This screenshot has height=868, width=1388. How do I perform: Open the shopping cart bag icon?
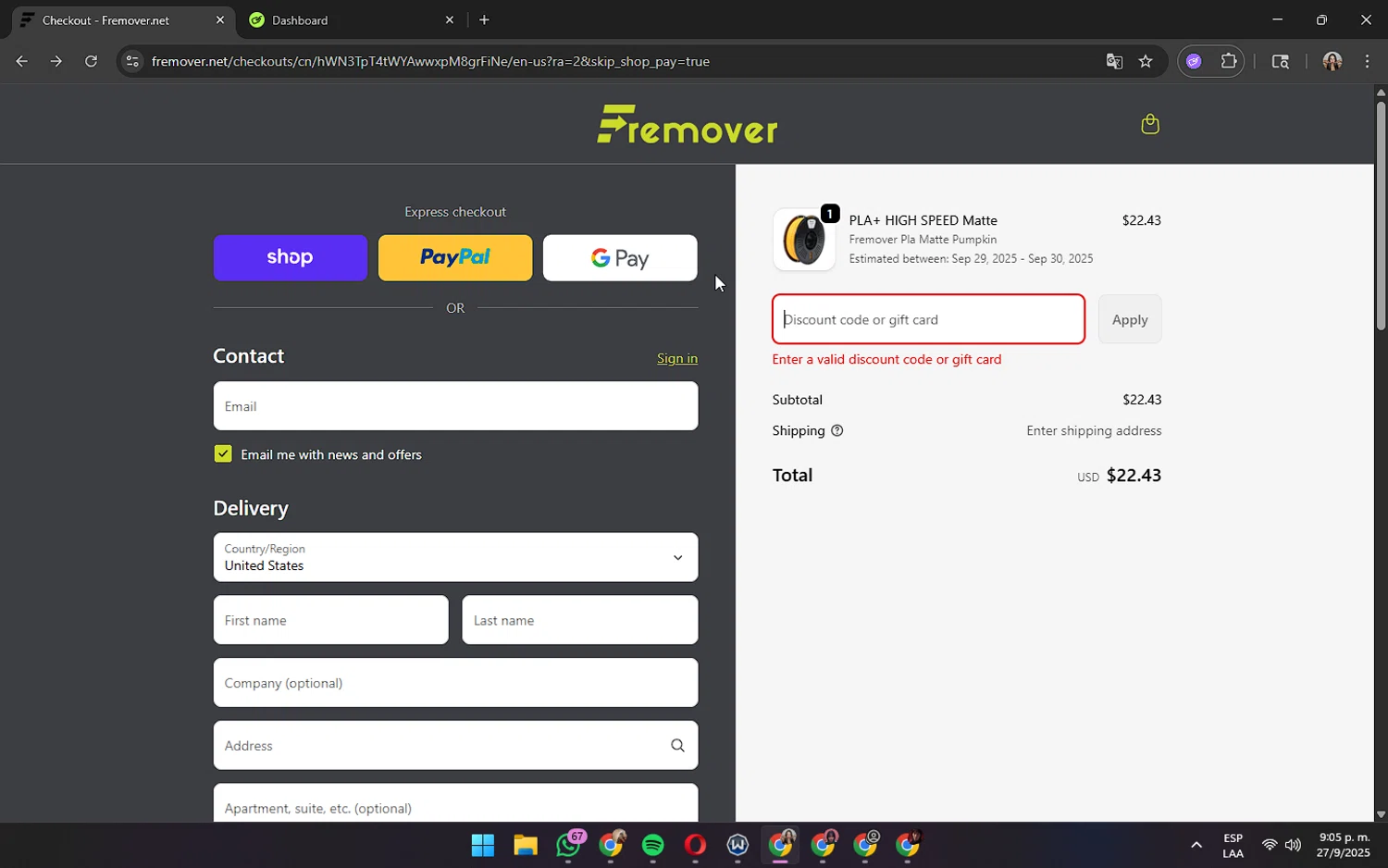(1150, 124)
